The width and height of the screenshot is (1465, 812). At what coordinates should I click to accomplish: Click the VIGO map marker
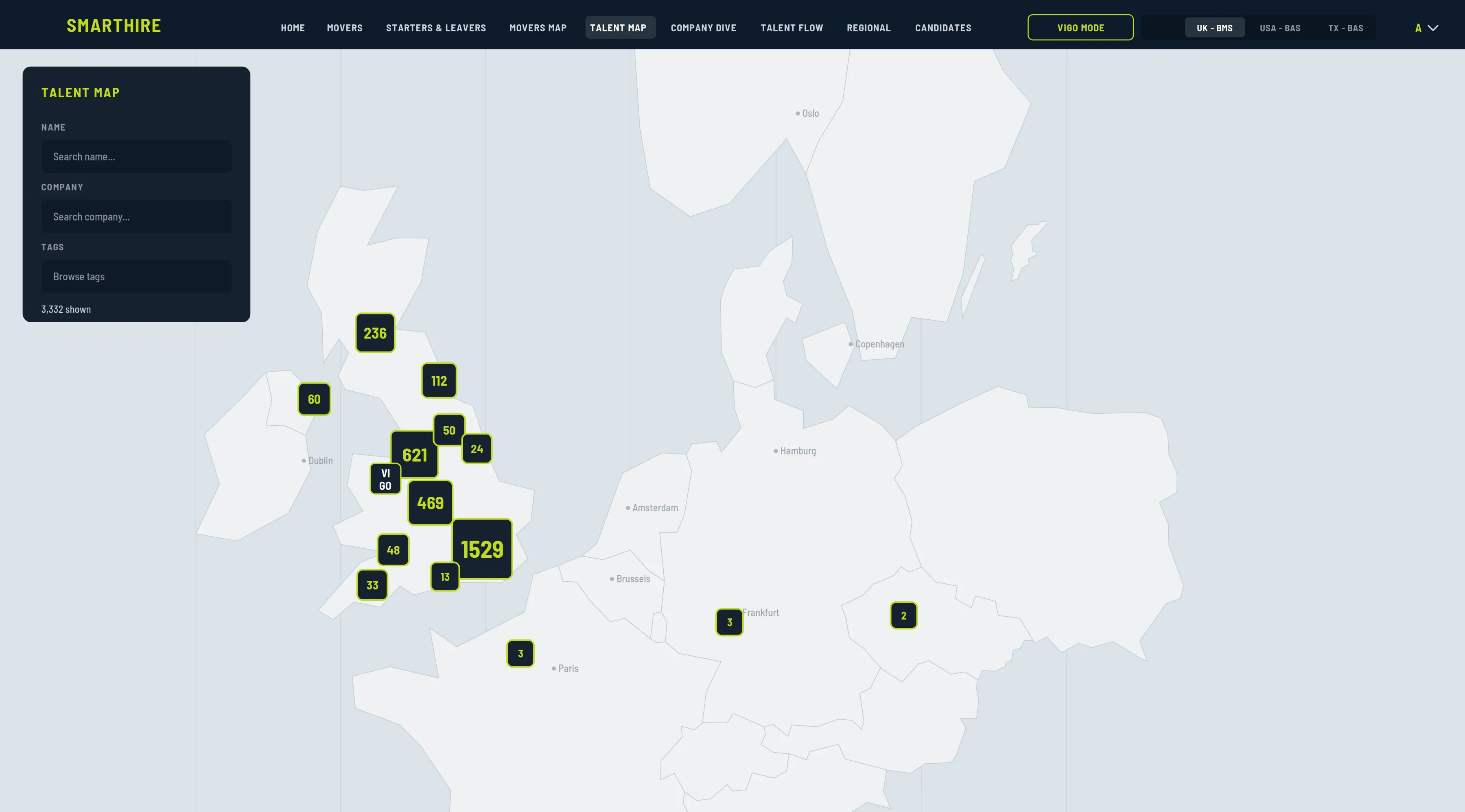pos(386,479)
